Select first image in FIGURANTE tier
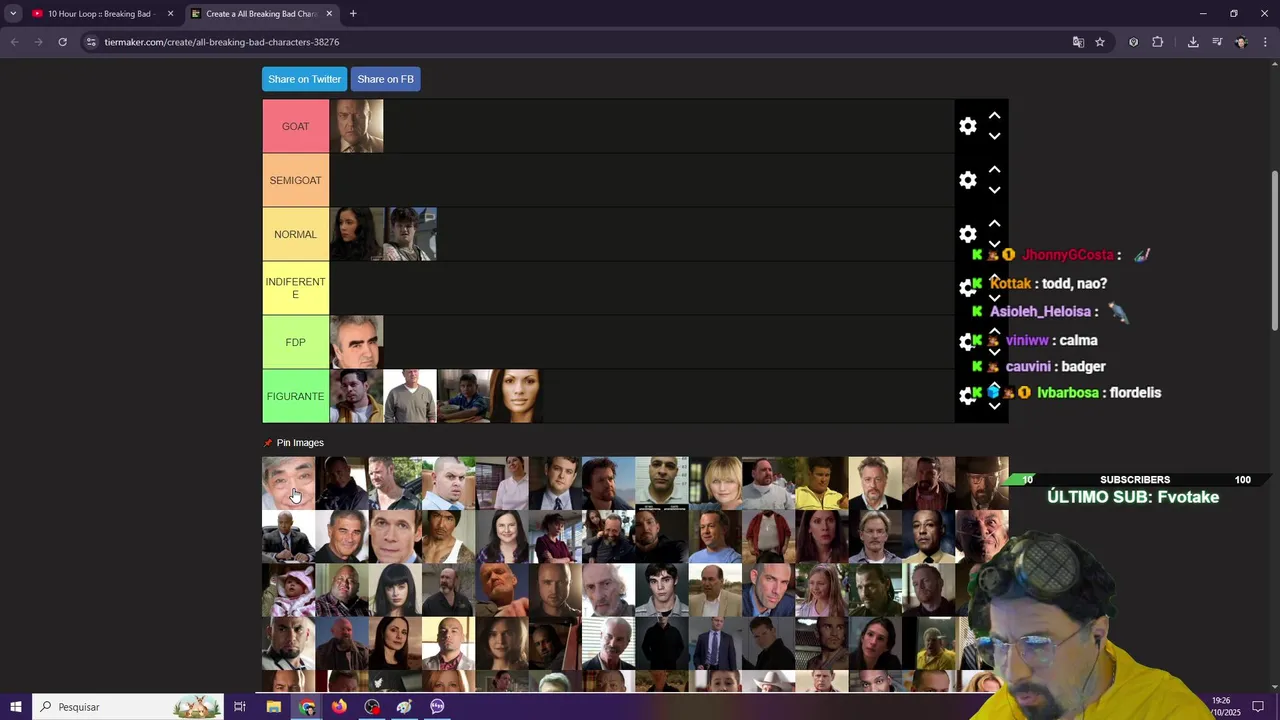 coord(356,396)
